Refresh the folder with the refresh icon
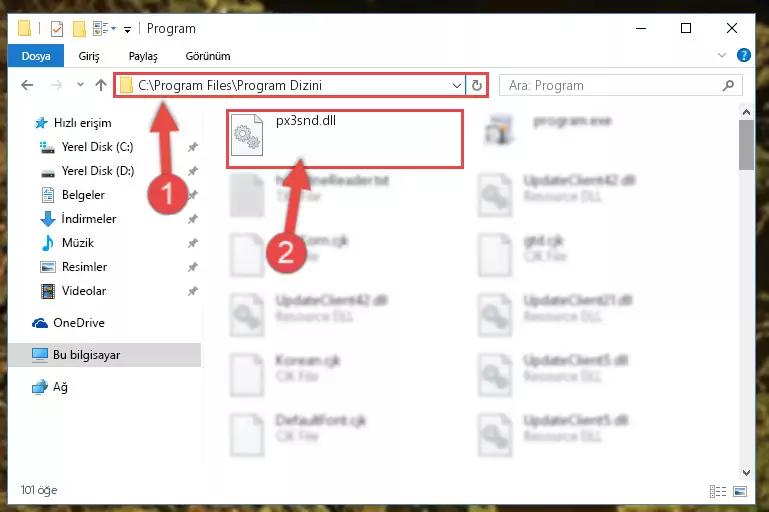 (477, 85)
